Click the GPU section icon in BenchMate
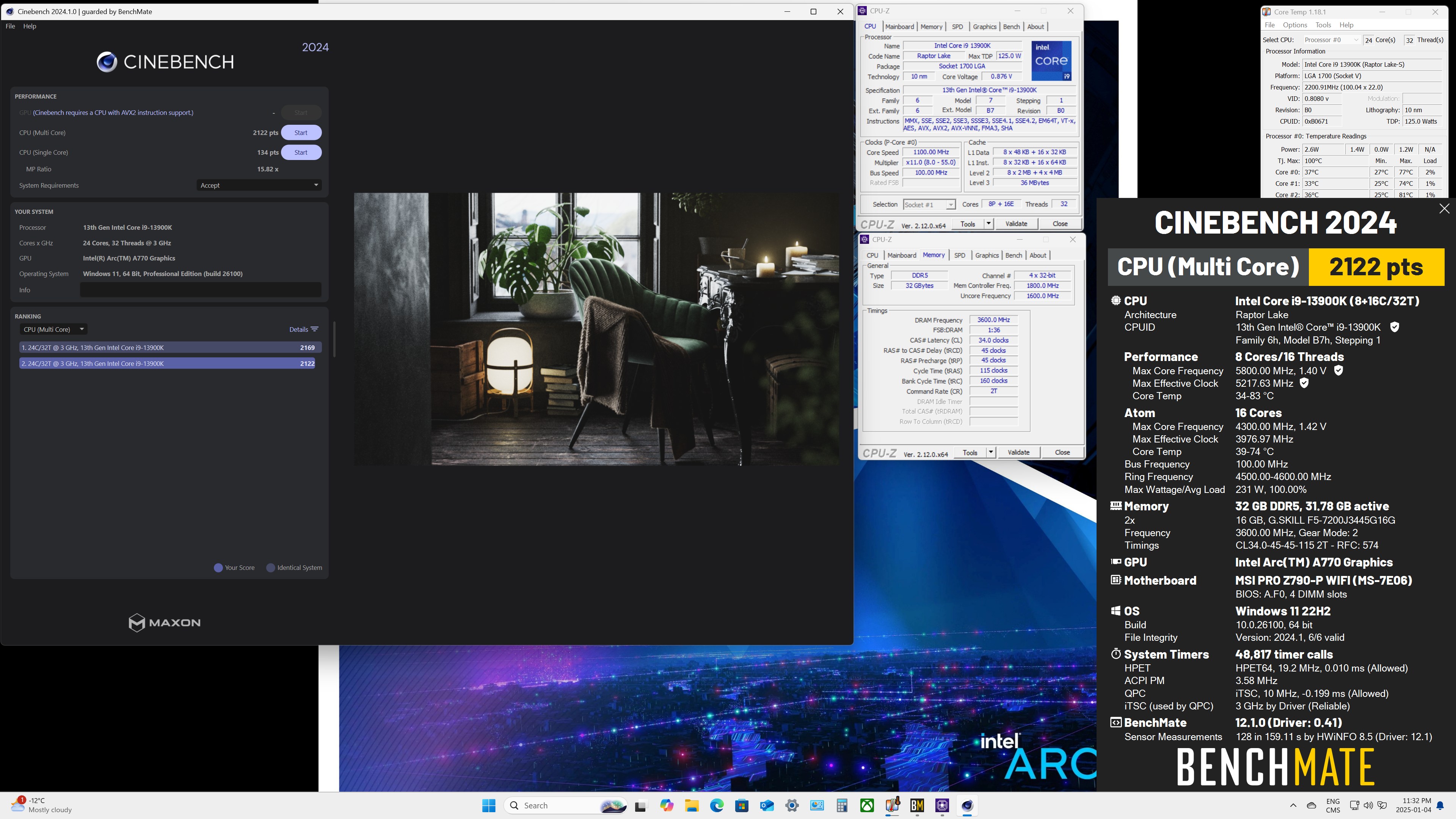The width and height of the screenshot is (1456, 819). pos(1116,562)
